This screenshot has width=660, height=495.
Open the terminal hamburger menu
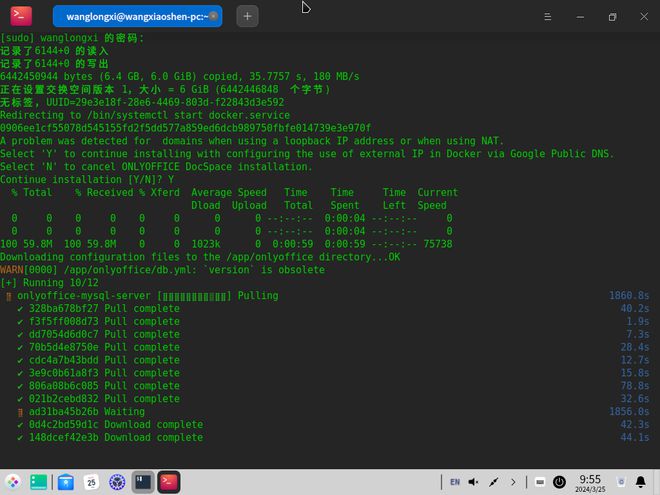pos(546,17)
